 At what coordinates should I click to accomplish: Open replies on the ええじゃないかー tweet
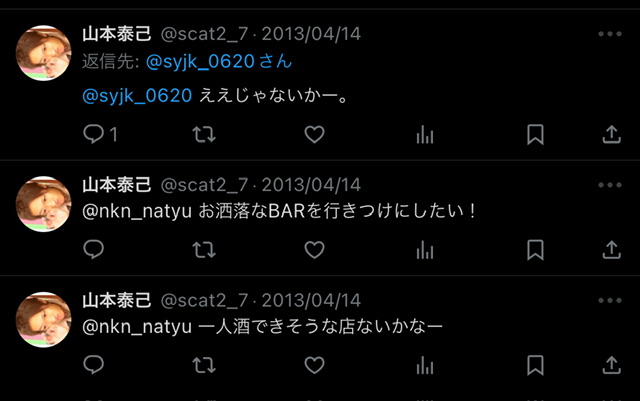coord(100,134)
